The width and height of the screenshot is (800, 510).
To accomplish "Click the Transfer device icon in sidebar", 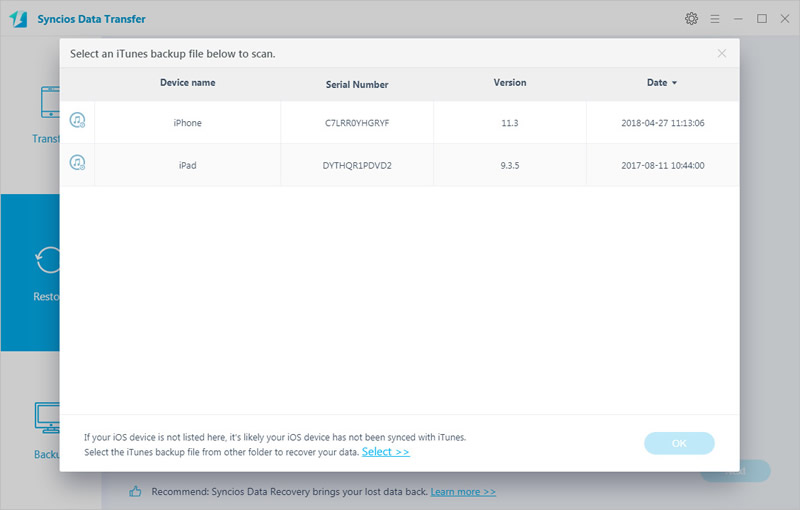I will [x=50, y=102].
